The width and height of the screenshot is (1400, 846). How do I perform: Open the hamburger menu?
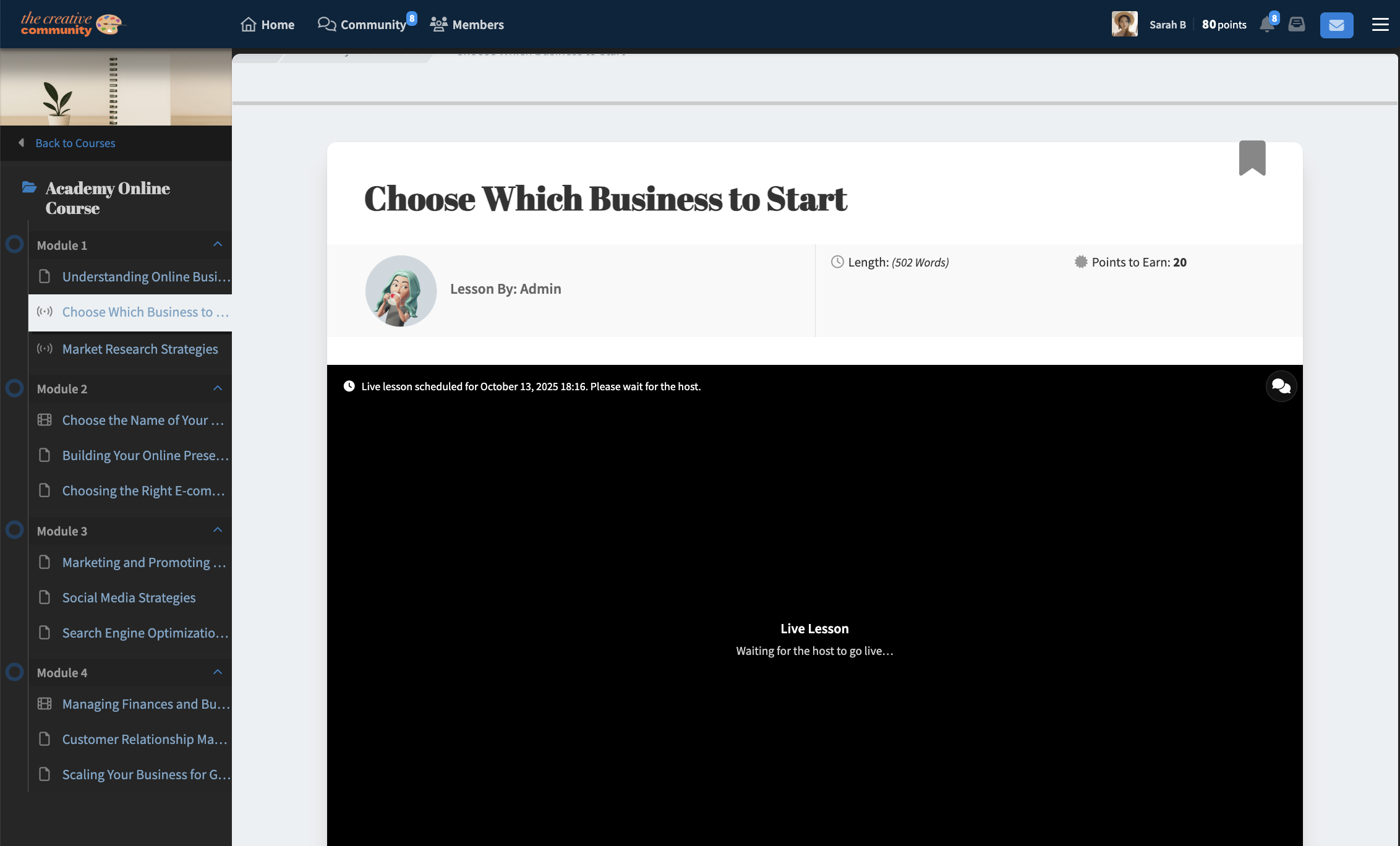tap(1380, 25)
